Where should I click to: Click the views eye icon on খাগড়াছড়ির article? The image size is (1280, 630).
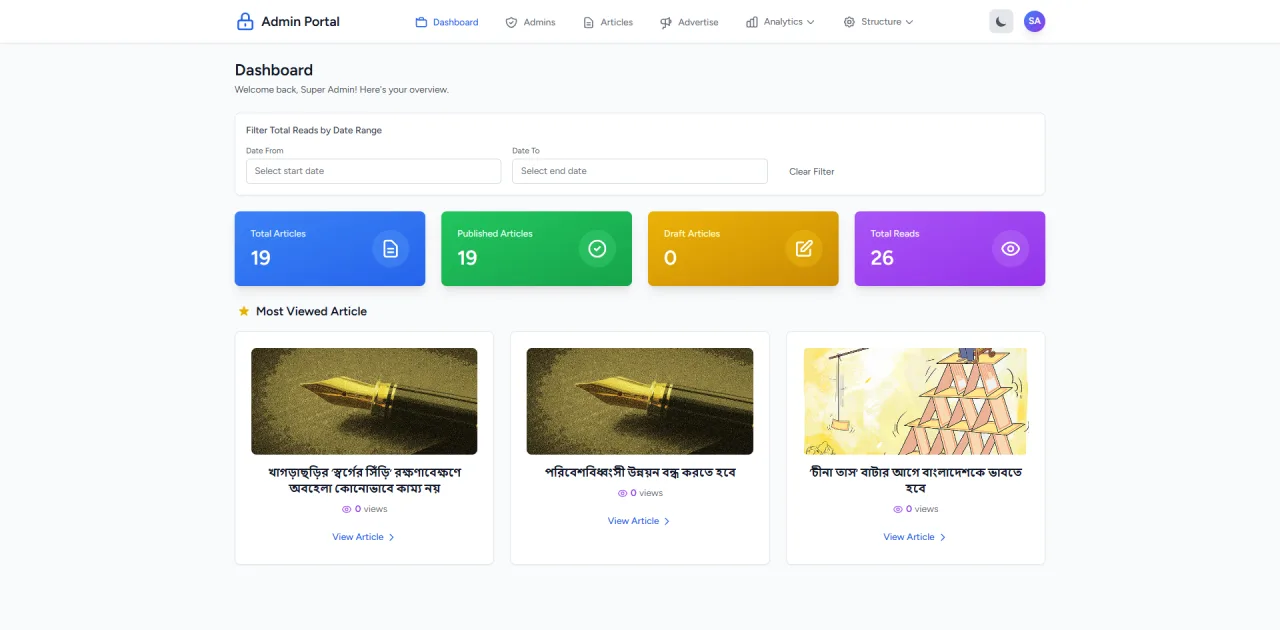[x=347, y=509]
